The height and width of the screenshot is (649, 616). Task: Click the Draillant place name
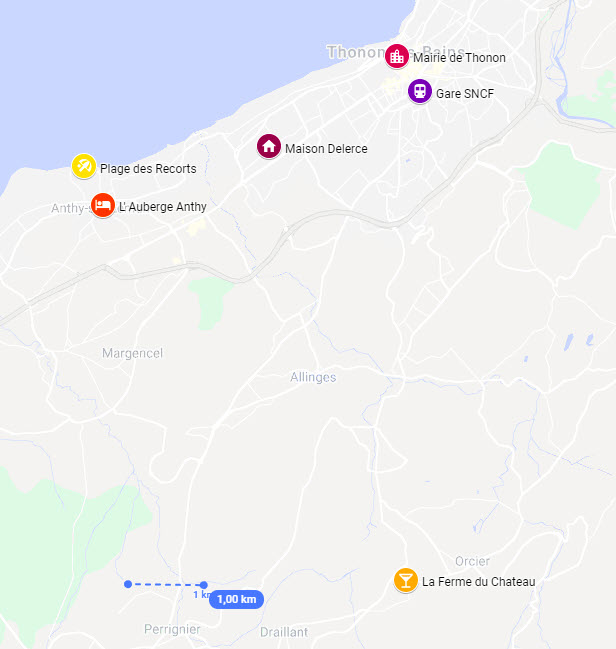pos(284,632)
